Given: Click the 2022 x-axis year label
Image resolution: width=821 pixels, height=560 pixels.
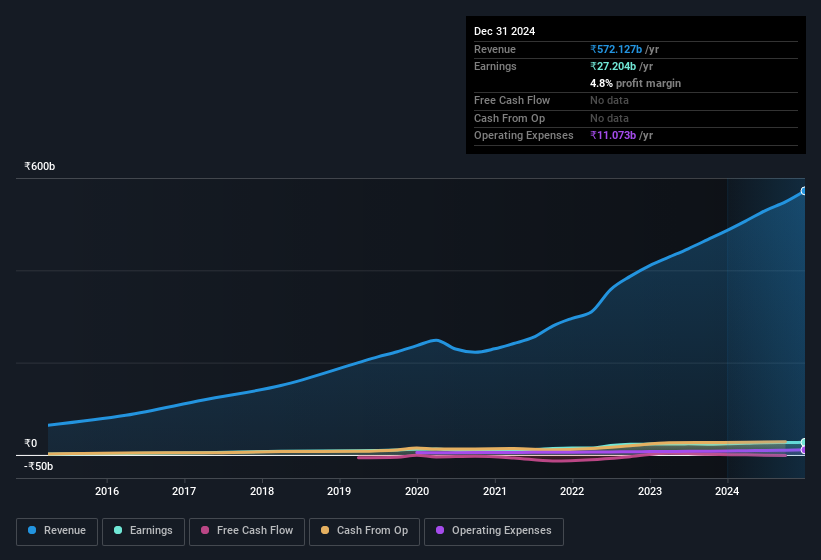Looking at the screenshot, I should [572, 491].
